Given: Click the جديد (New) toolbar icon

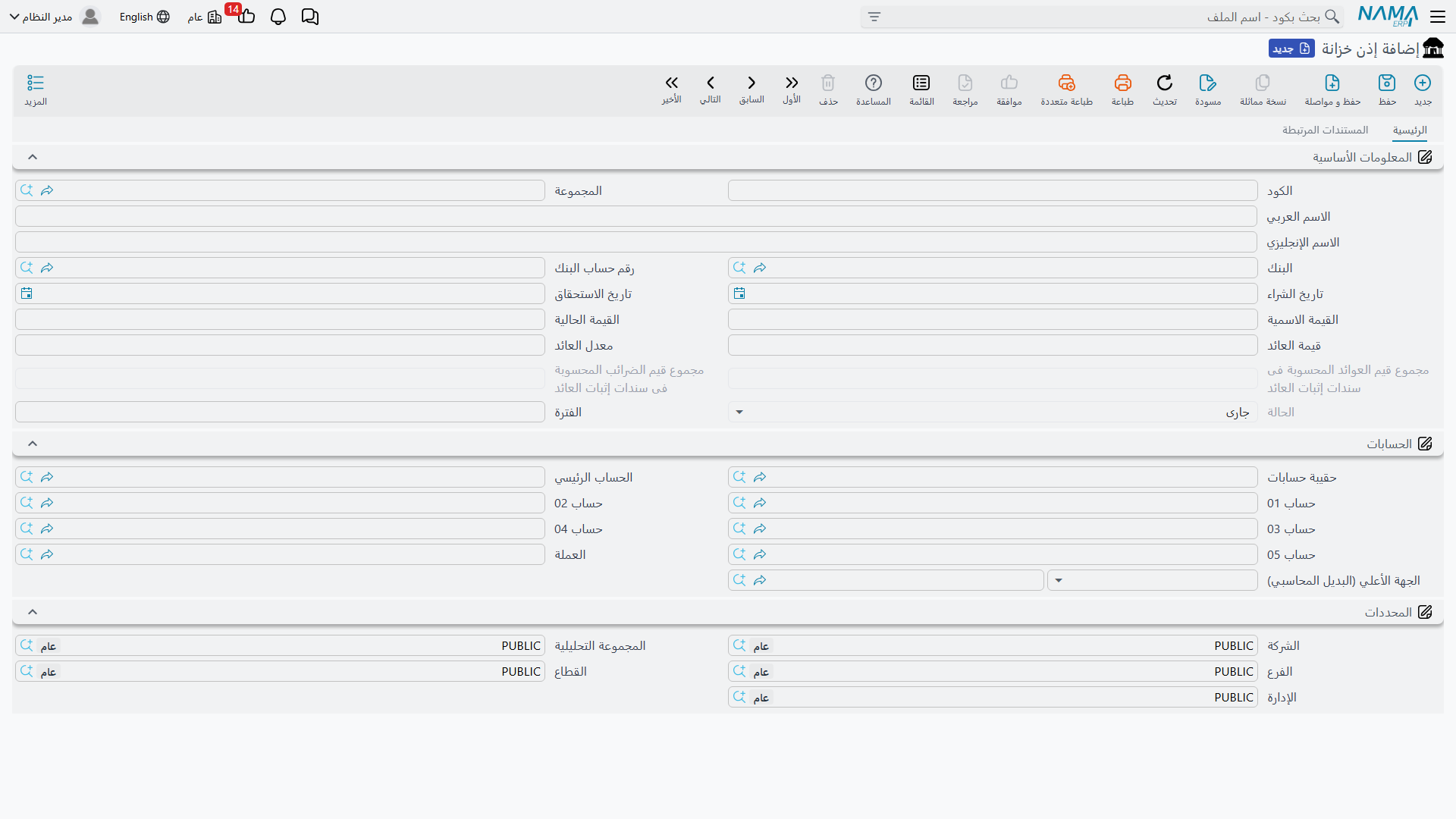Looking at the screenshot, I should (x=1423, y=83).
